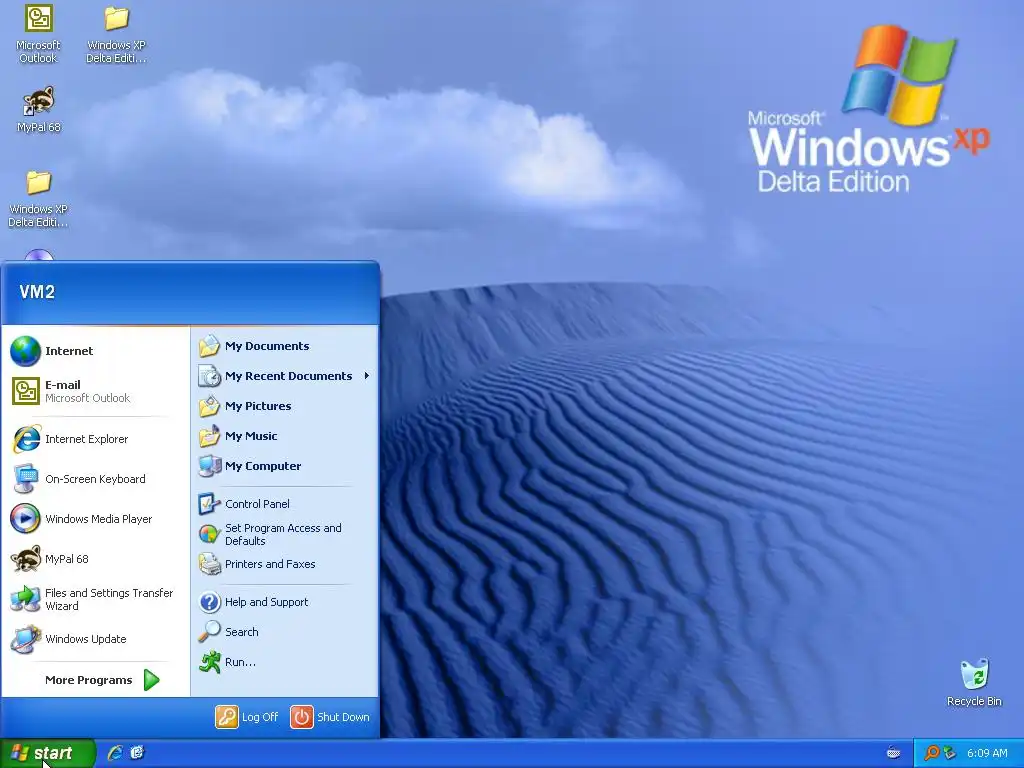Open Files and Settings Transfer Wizard

coord(95,599)
